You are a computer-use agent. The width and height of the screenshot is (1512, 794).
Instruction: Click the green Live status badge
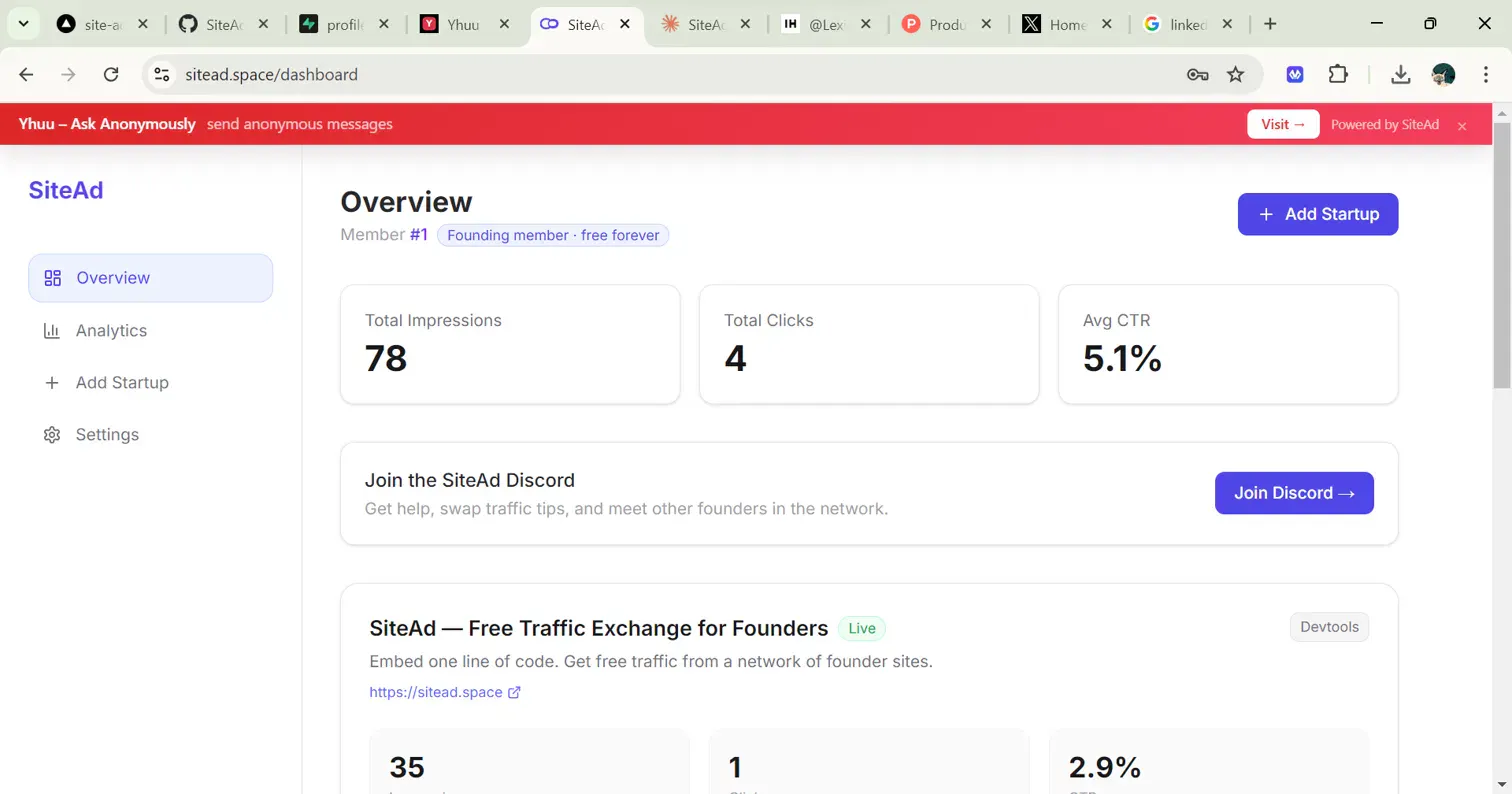click(862, 628)
